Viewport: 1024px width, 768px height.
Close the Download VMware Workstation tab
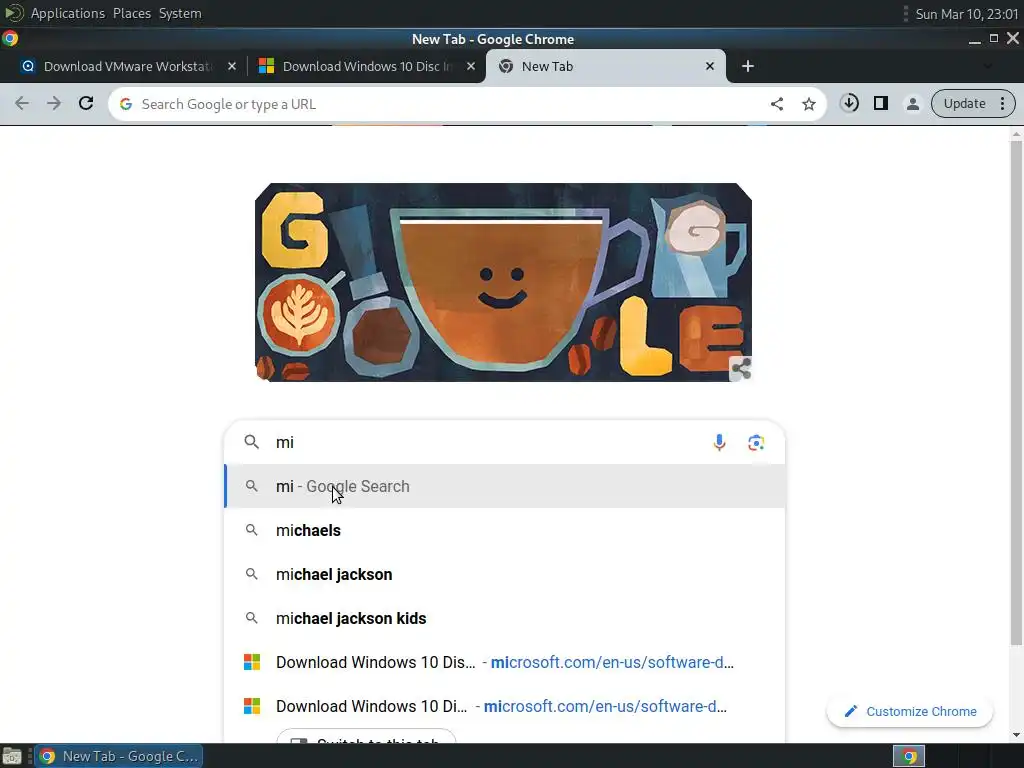[231, 66]
